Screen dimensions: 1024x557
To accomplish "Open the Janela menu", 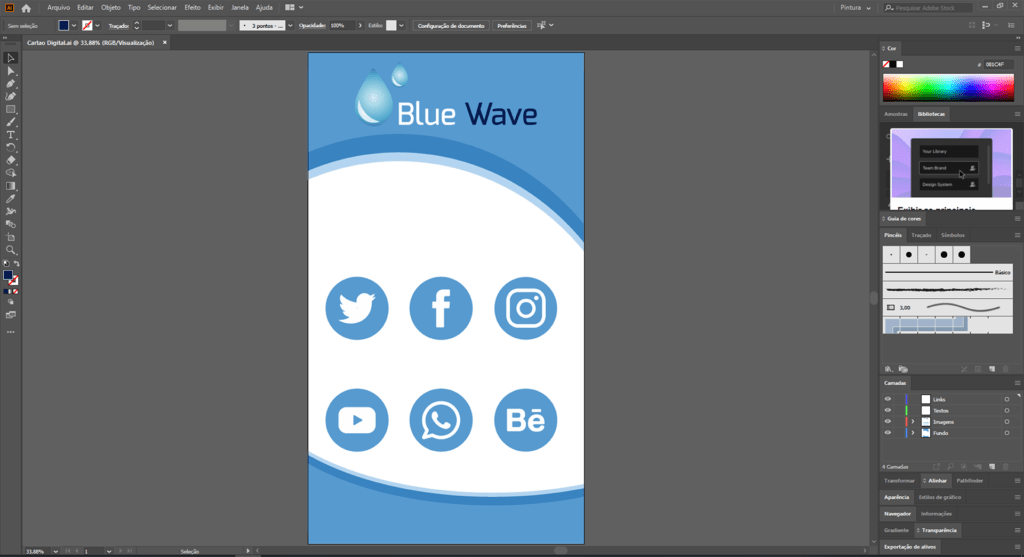I will [x=240, y=8].
